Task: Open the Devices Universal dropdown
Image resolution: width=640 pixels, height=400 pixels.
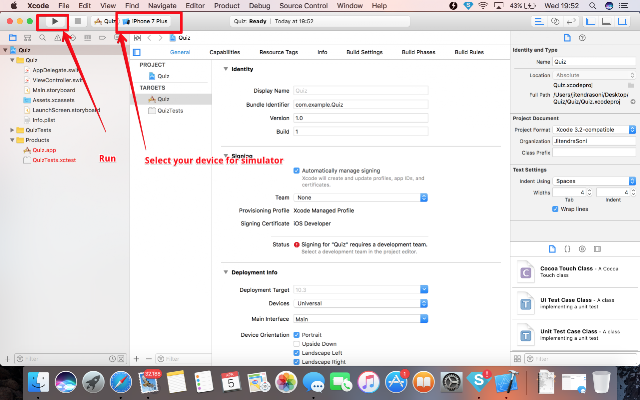Action: coord(361,303)
